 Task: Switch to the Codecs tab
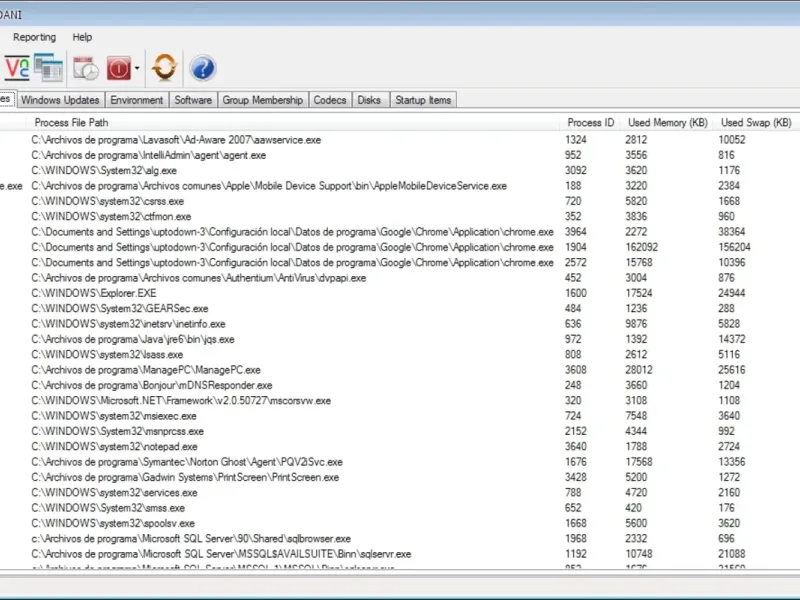(x=330, y=100)
